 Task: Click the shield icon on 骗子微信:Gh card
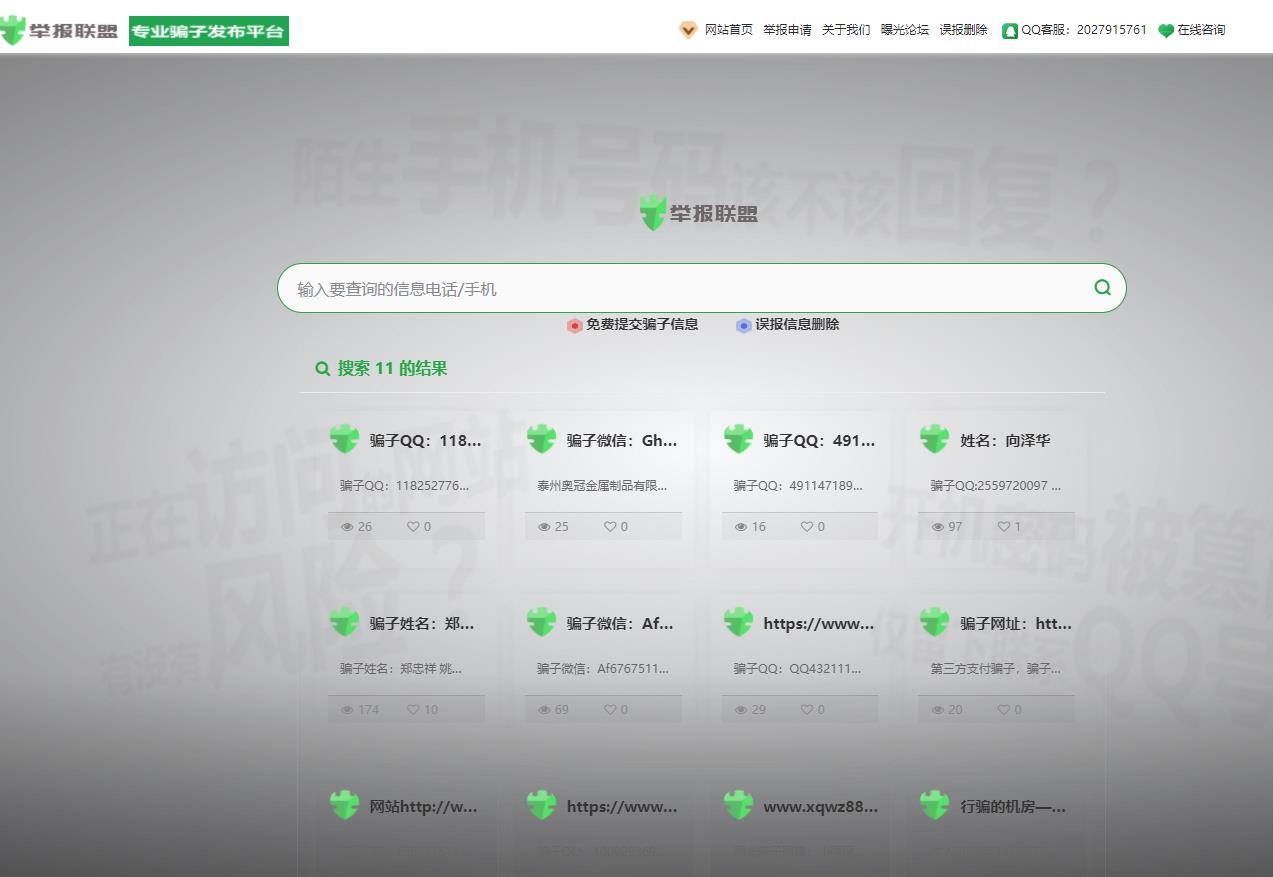541,439
